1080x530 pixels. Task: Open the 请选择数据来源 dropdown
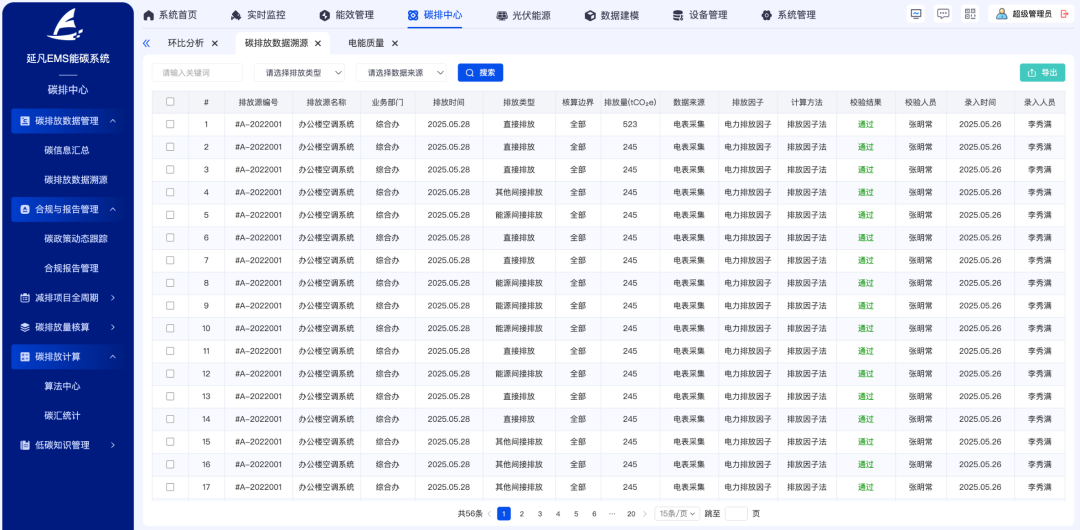pyautogui.click(x=402, y=73)
